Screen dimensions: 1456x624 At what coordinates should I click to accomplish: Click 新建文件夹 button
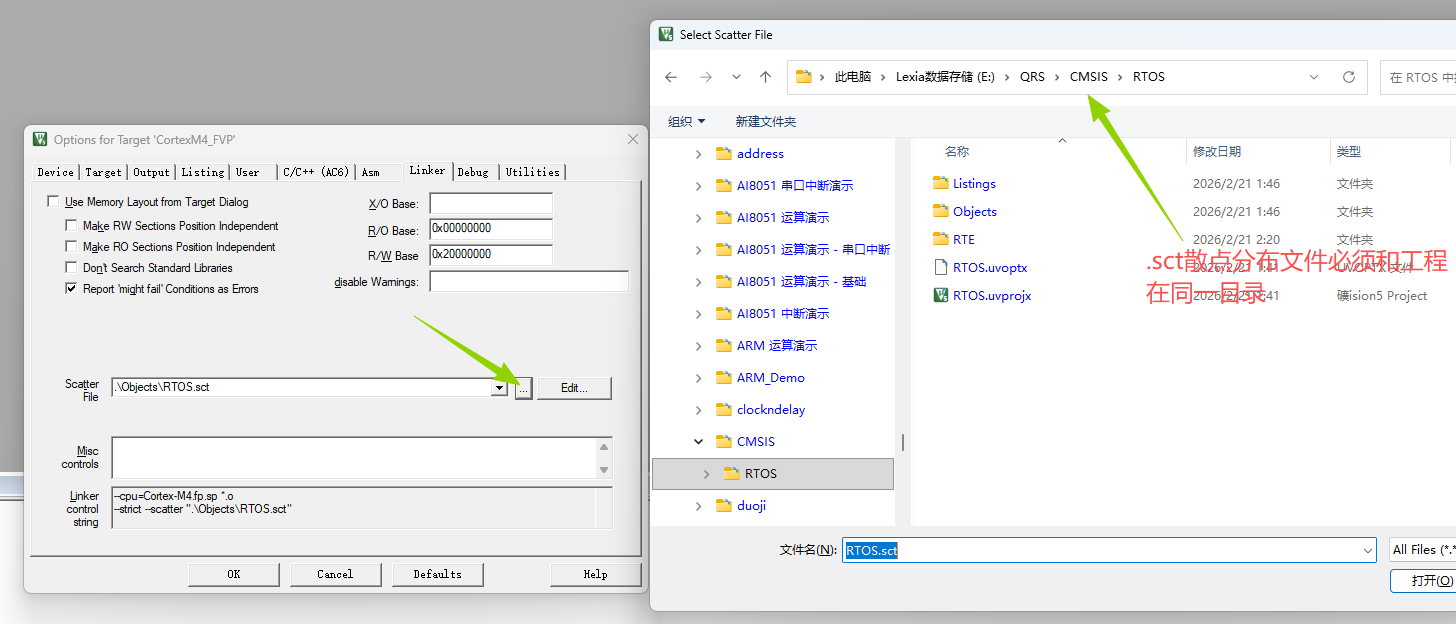pos(766,121)
